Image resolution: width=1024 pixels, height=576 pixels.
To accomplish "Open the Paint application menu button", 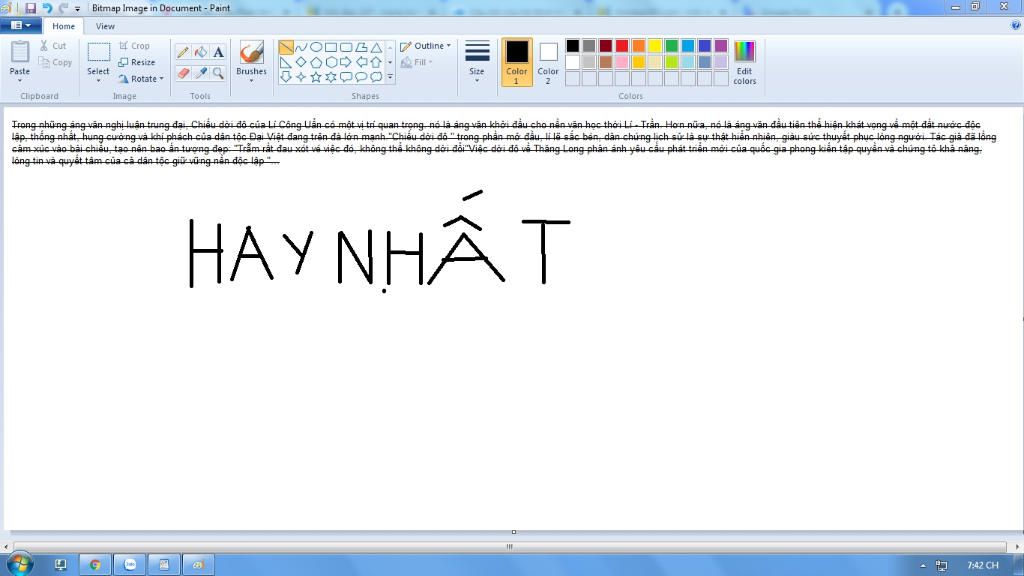I will coord(21,25).
